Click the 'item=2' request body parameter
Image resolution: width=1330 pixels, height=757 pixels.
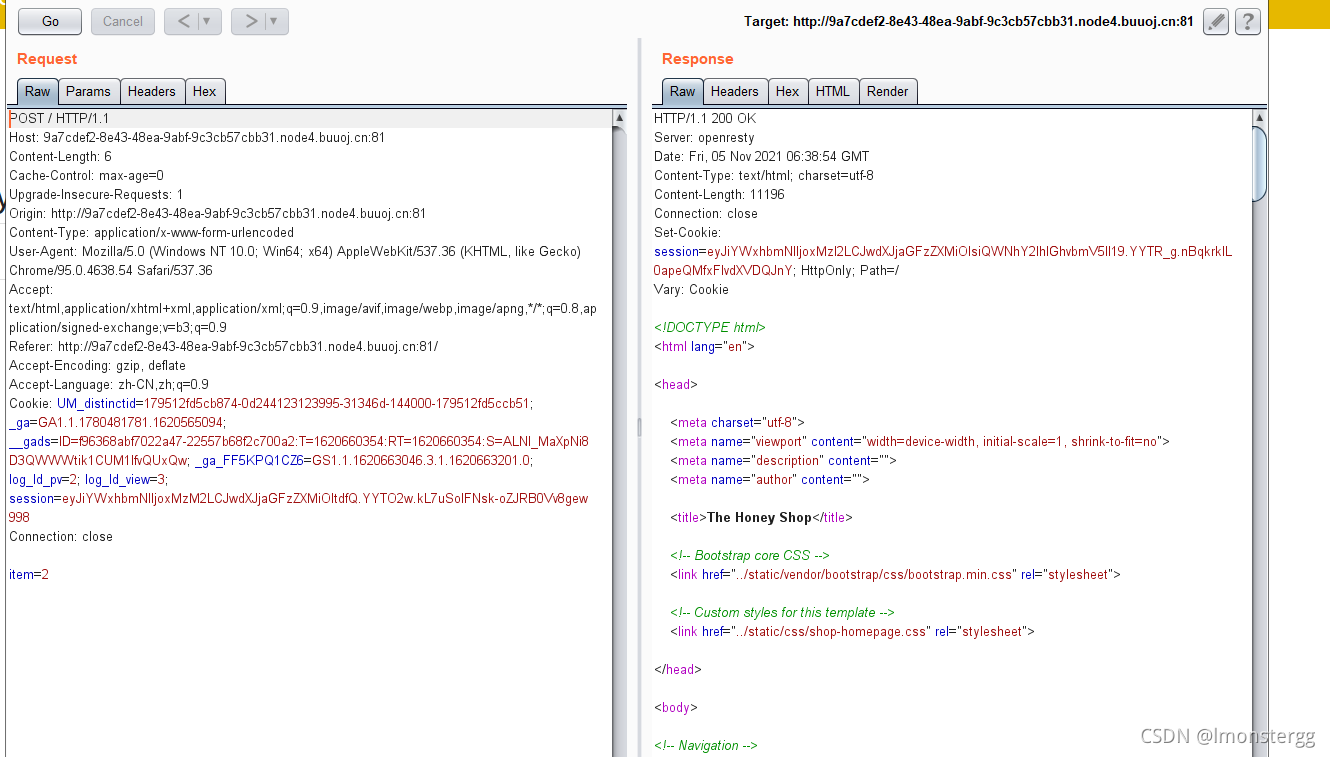29,575
